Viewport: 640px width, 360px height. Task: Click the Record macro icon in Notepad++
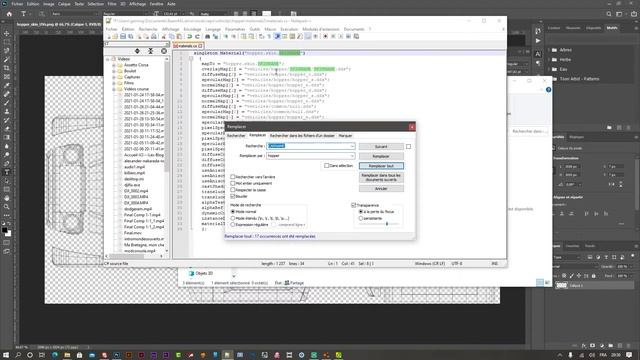pos(325,36)
